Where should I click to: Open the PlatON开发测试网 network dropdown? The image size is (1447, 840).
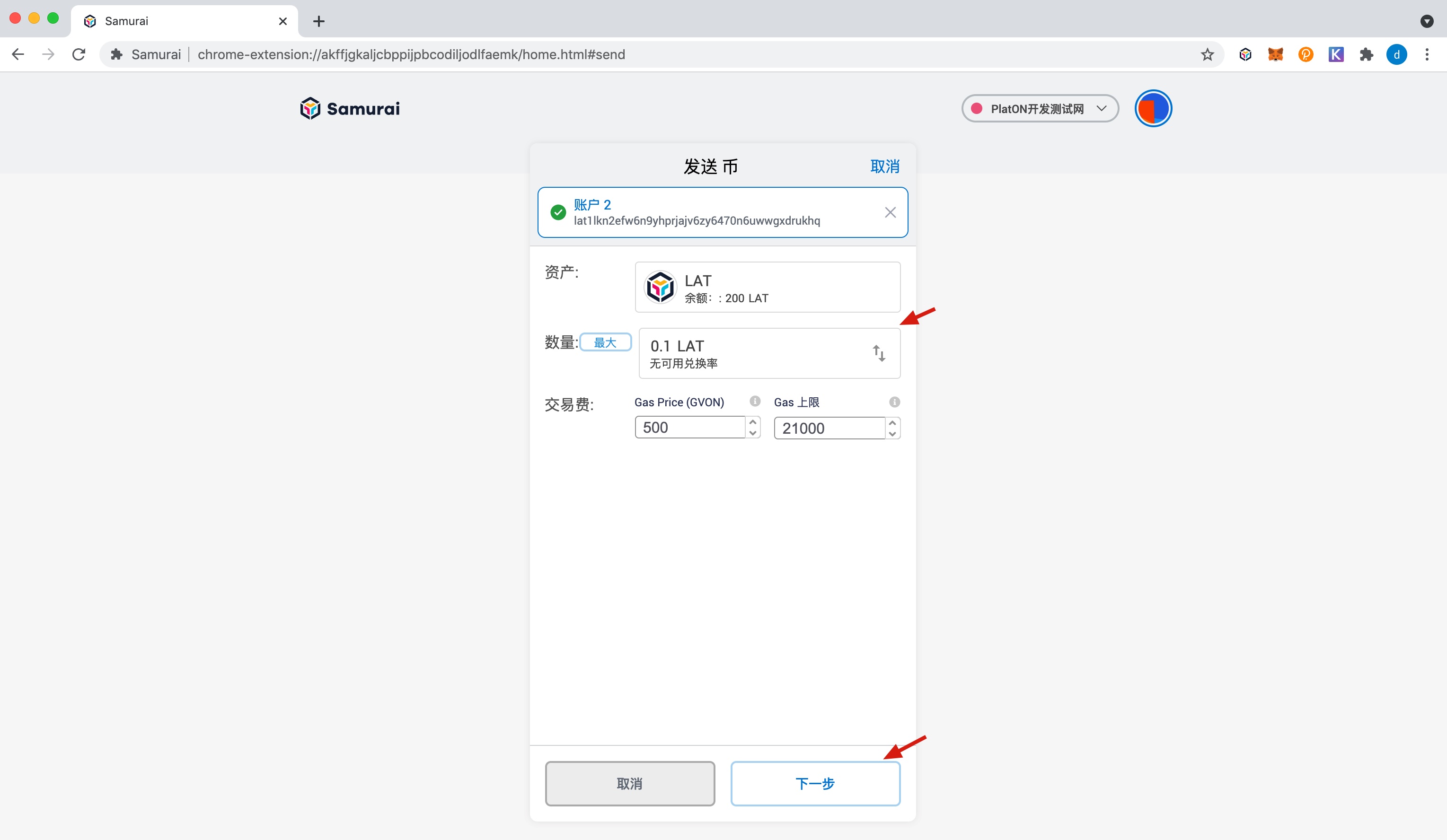pos(1040,108)
